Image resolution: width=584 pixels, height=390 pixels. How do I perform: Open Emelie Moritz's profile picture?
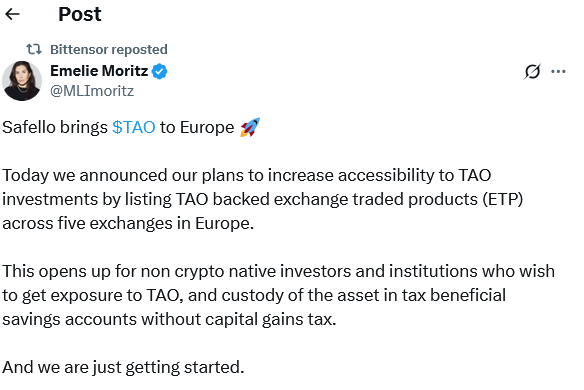22,81
